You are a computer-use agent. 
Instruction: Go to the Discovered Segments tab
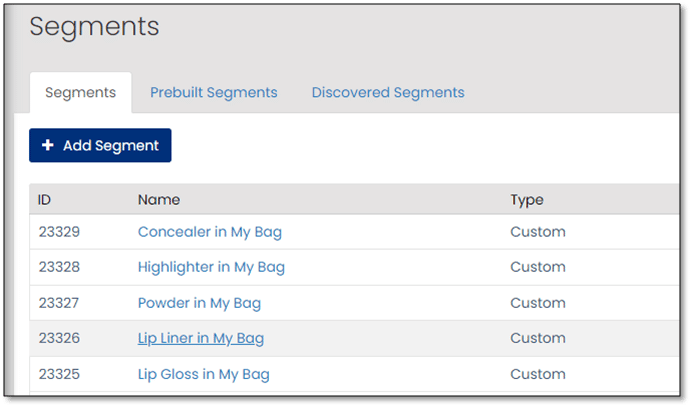(x=387, y=93)
